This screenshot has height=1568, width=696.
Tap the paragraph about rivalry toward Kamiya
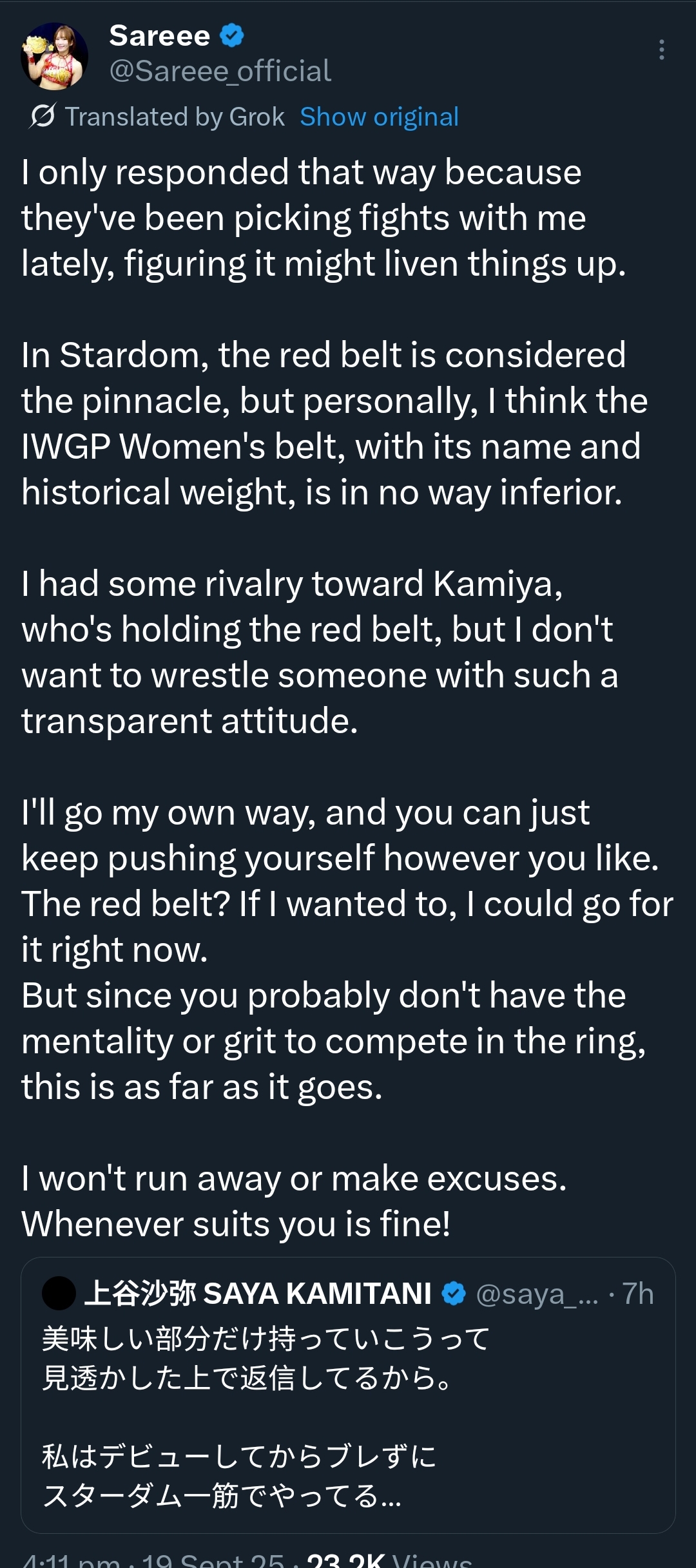point(320,652)
